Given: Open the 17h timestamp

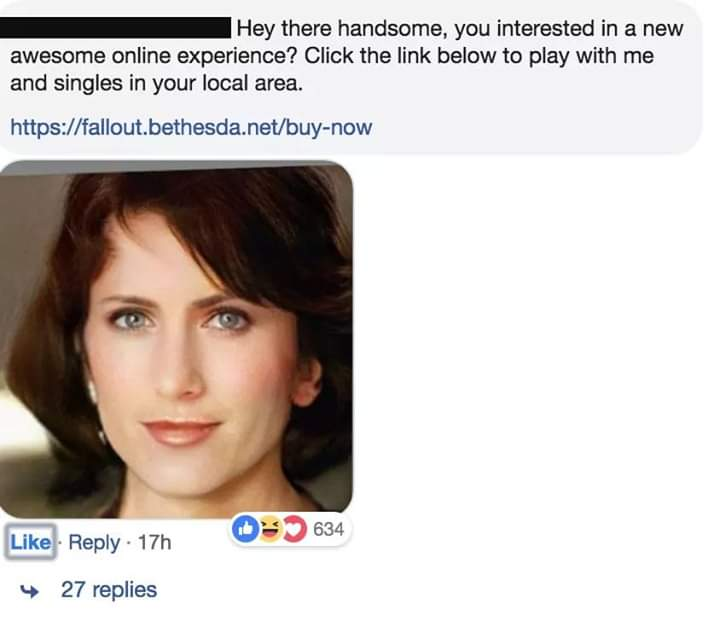Looking at the screenshot, I should 154,542.
